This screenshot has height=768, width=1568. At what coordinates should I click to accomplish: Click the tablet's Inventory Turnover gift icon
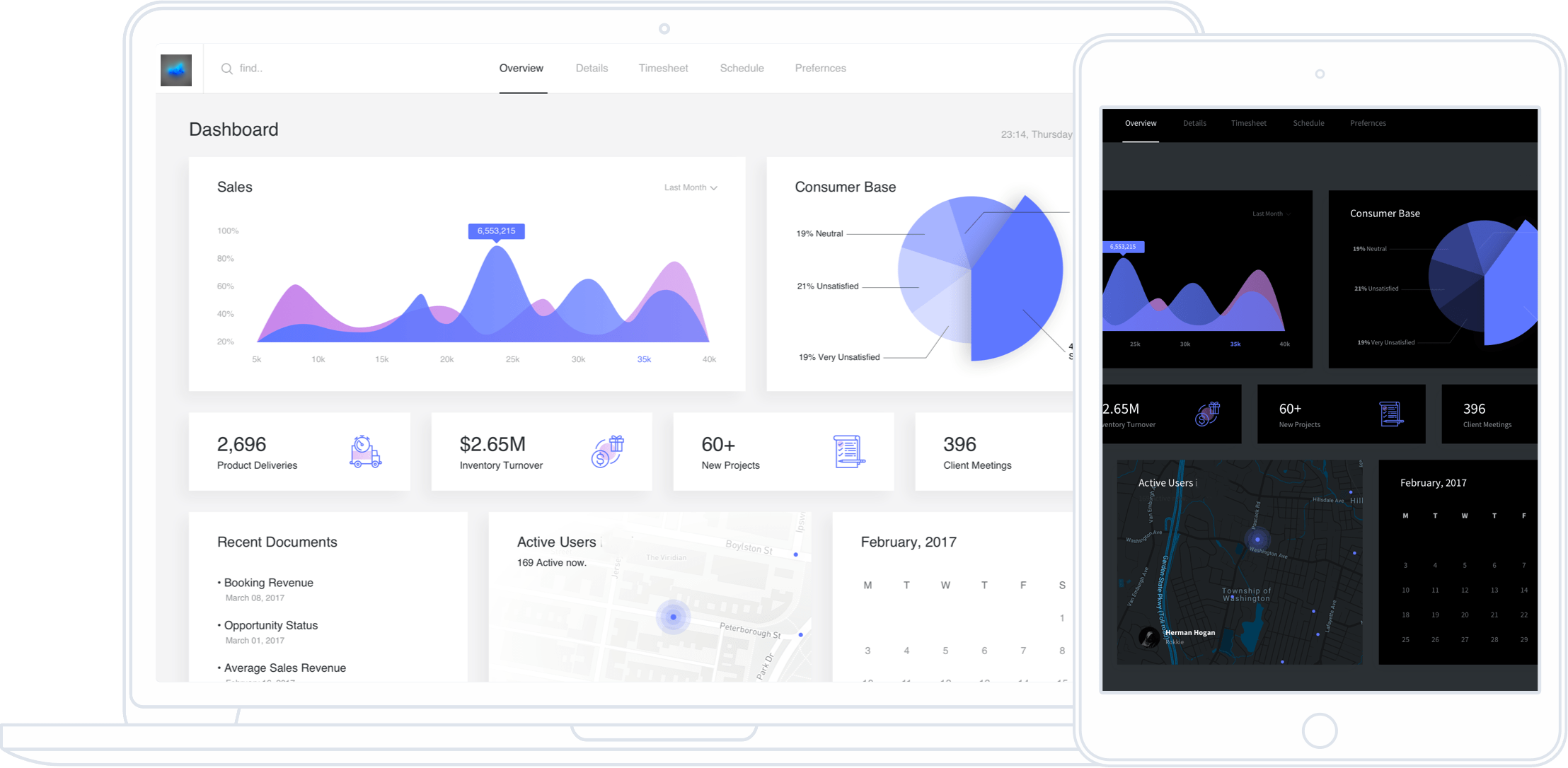tap(1208, 414)
